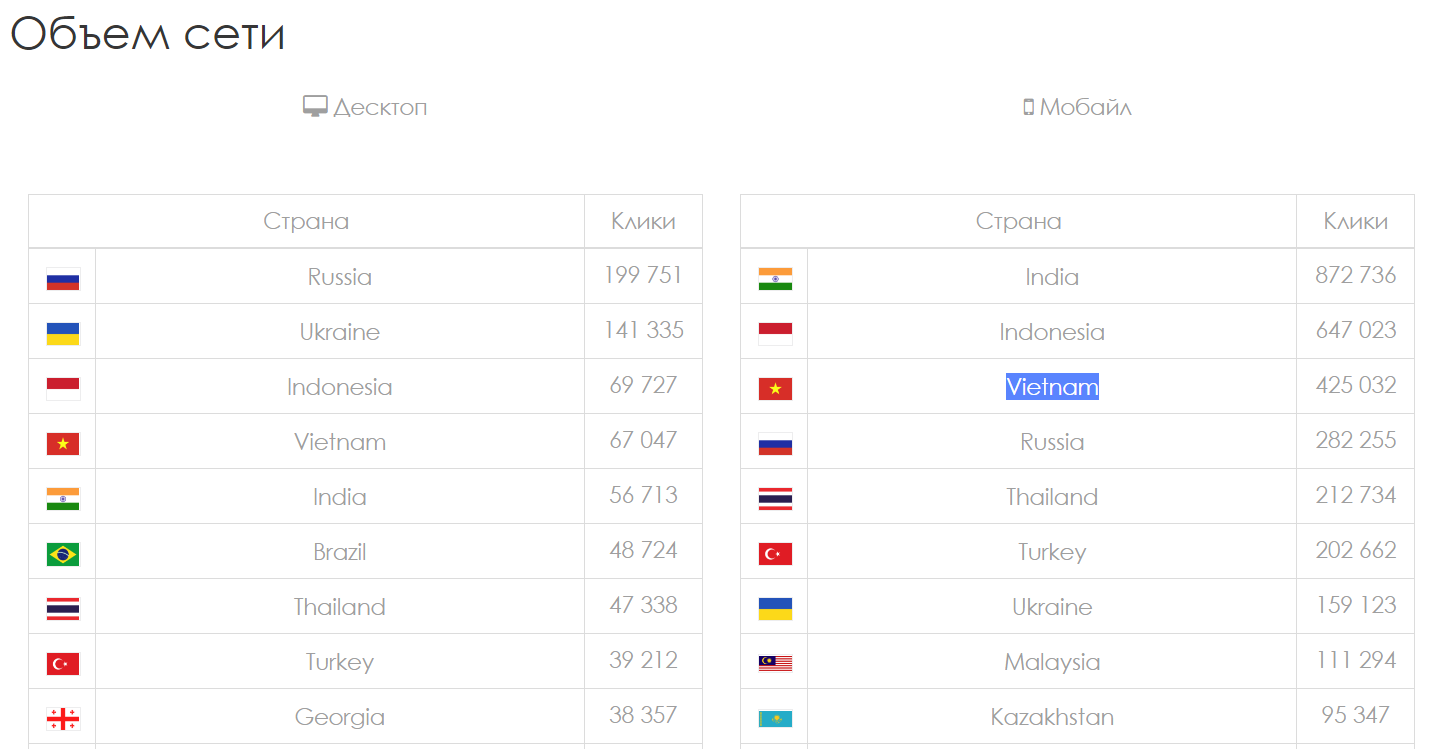The height and width of the screenshot is (749, 1438).
Task: Click the 199 751 clicks value for Russia
Action: coord(643,275)
